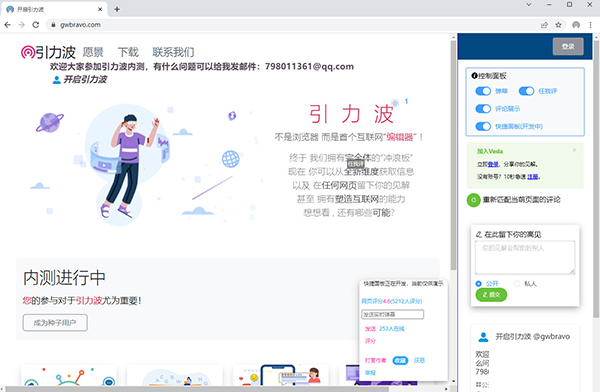
Task: Click the info icon beside 控制面板
Action: pyautogui.click(x=474, y=76)
